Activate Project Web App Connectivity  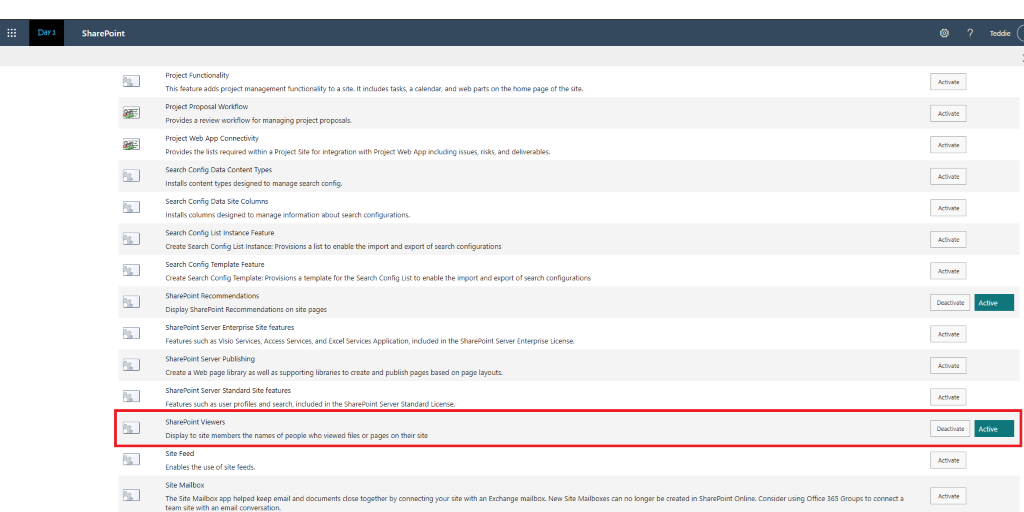point(948,144)
